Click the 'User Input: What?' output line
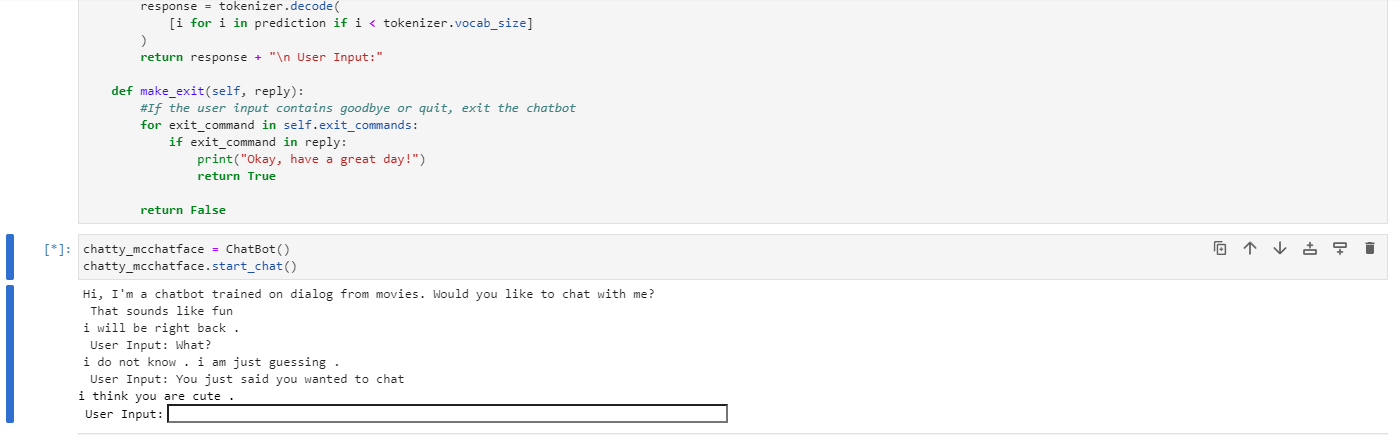 pos(151,345)
